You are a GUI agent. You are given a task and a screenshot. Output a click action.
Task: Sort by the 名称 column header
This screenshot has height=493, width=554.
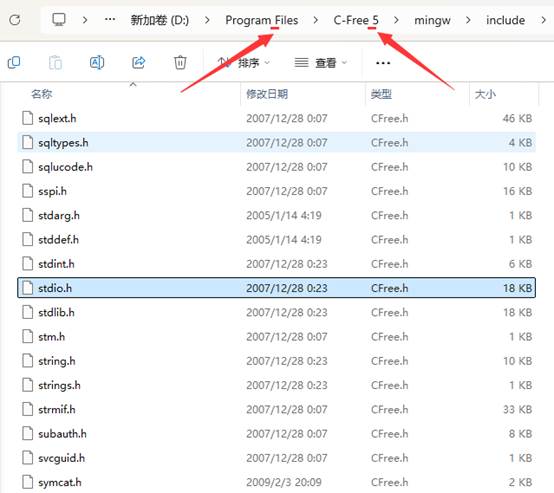coord(42,94)
